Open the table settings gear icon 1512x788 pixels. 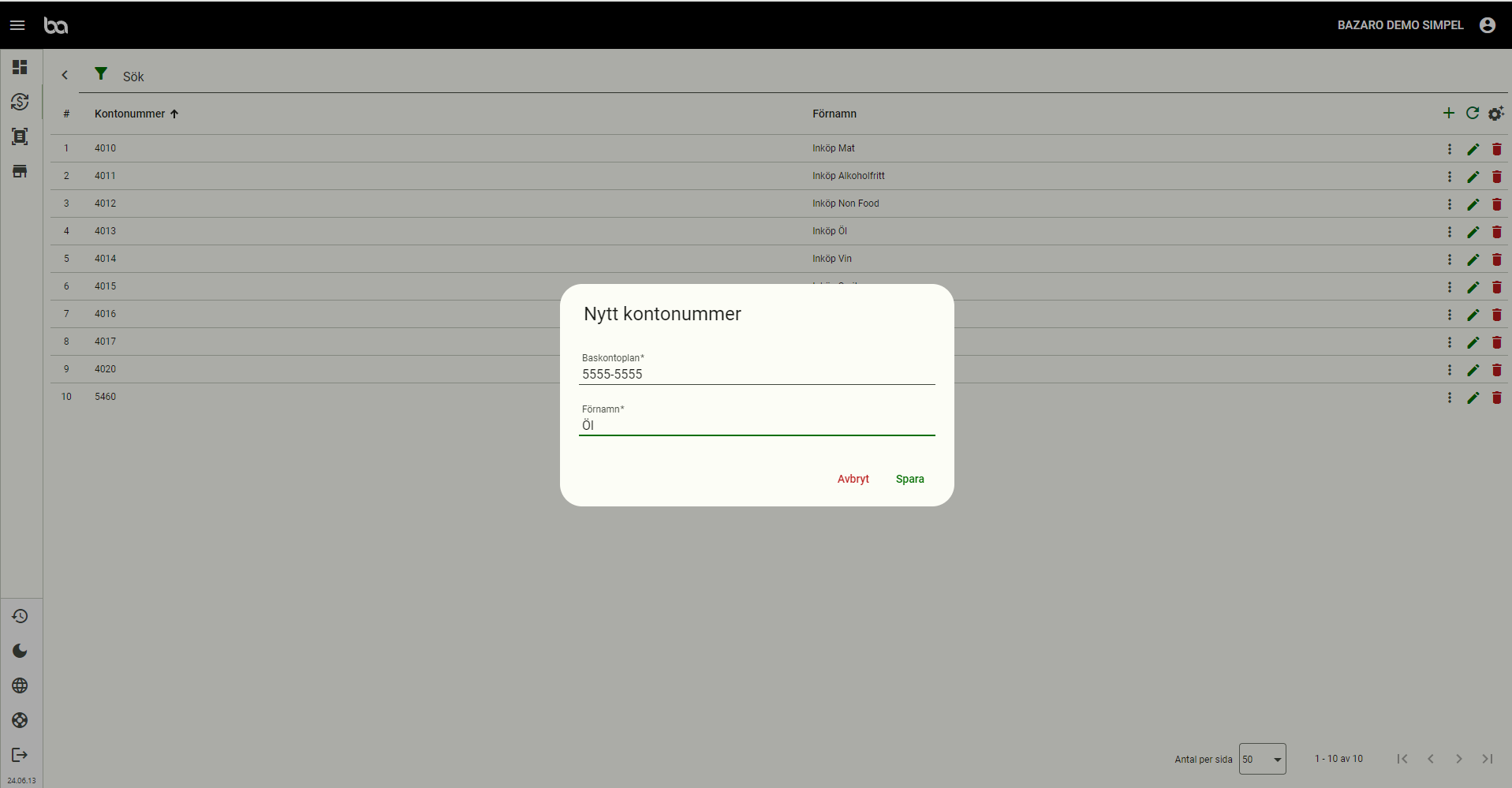(x=1496, y=114)
